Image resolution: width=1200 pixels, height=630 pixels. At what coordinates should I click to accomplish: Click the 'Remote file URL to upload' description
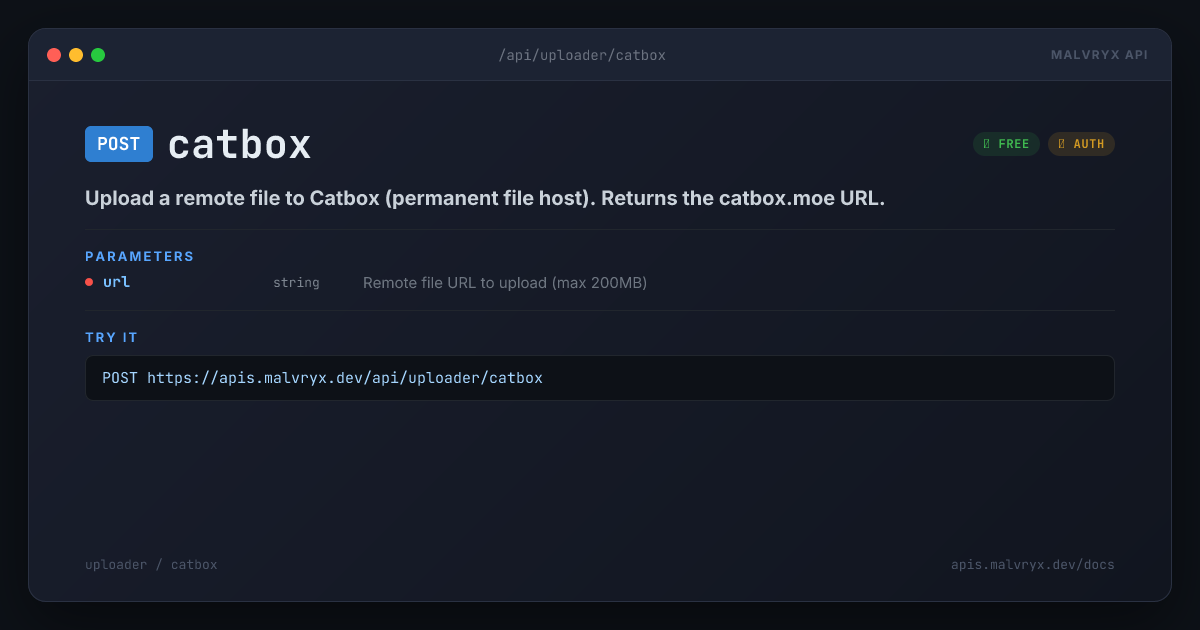click(505, 283)
